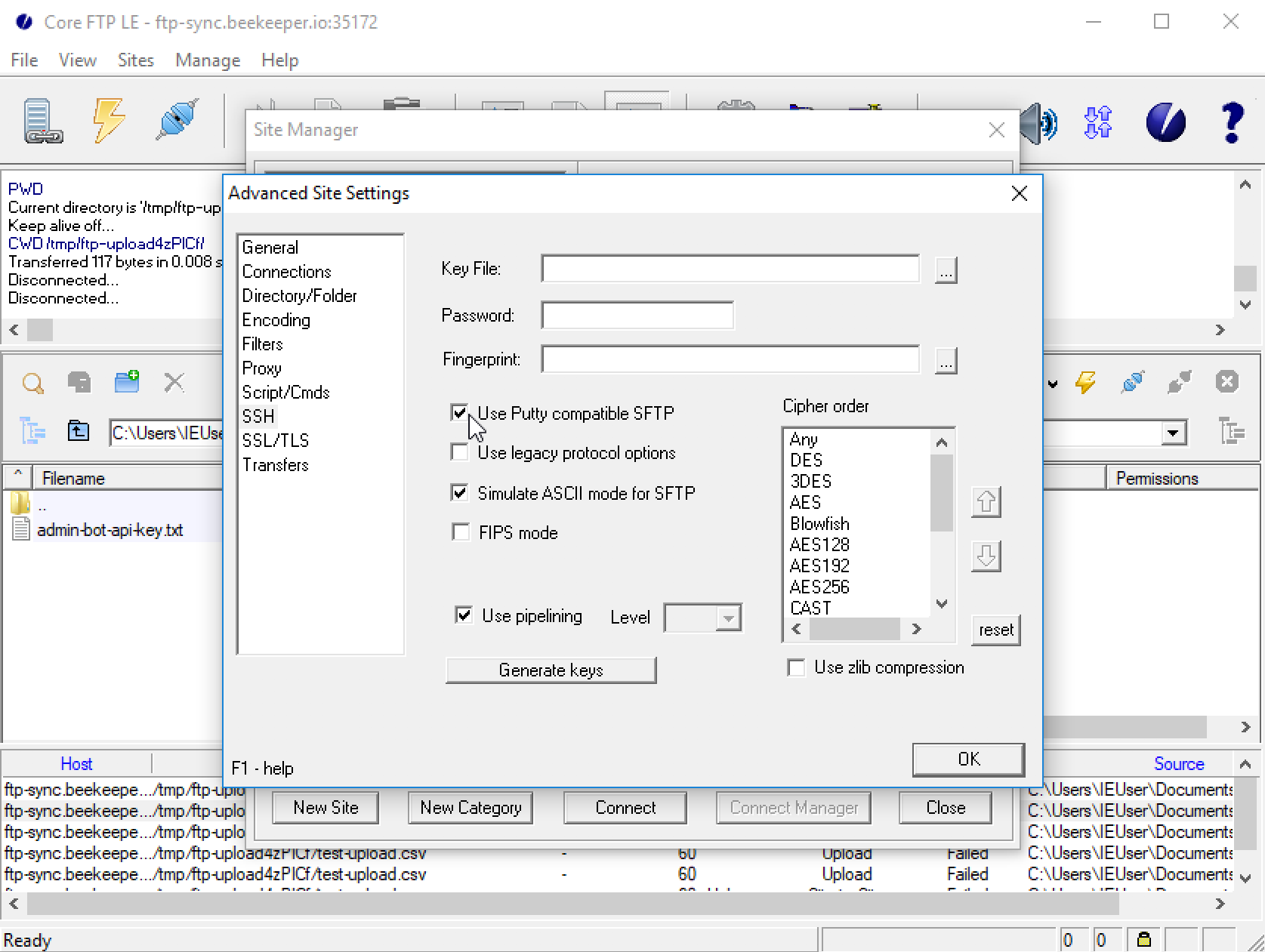Open the remote path dropdown arrow
1265x952 pixels.
click(x=1172, y=433)
